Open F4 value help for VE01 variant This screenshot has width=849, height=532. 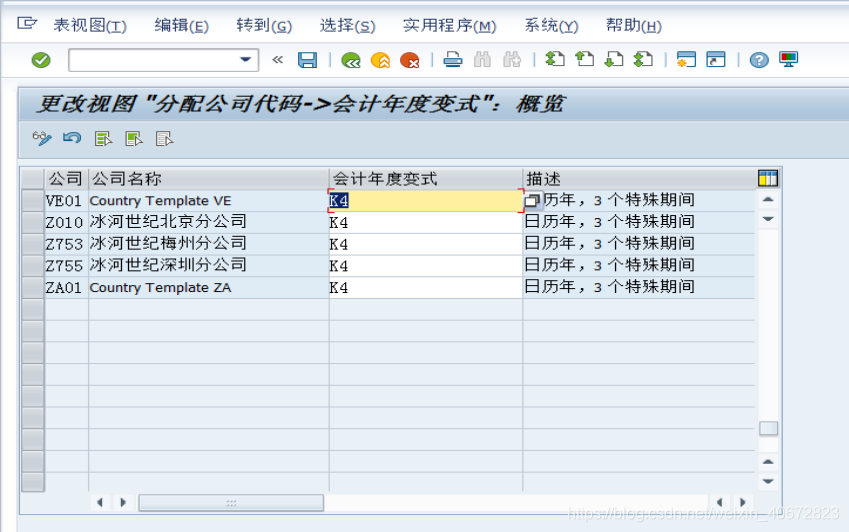click(x=532, y=201)
